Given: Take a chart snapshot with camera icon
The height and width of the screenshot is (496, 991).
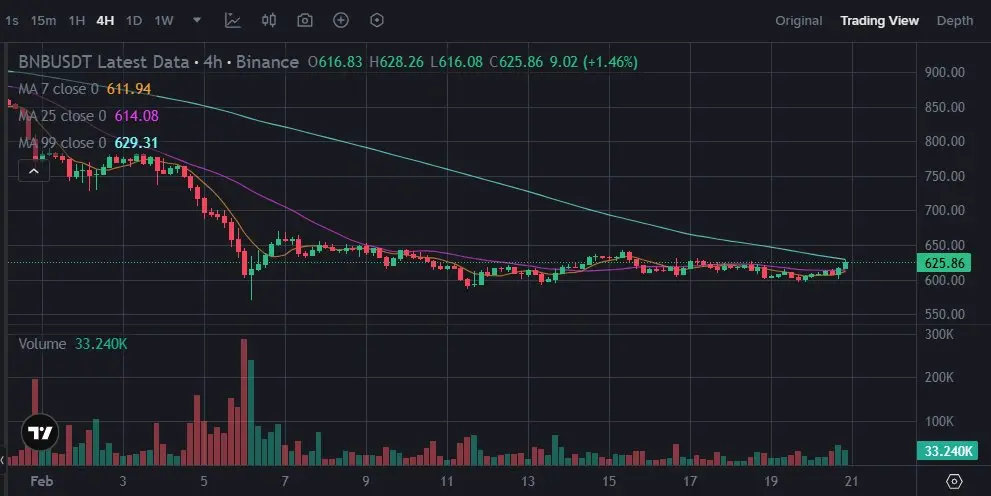Looking at the screenshot, I should (x=305, y=20).
